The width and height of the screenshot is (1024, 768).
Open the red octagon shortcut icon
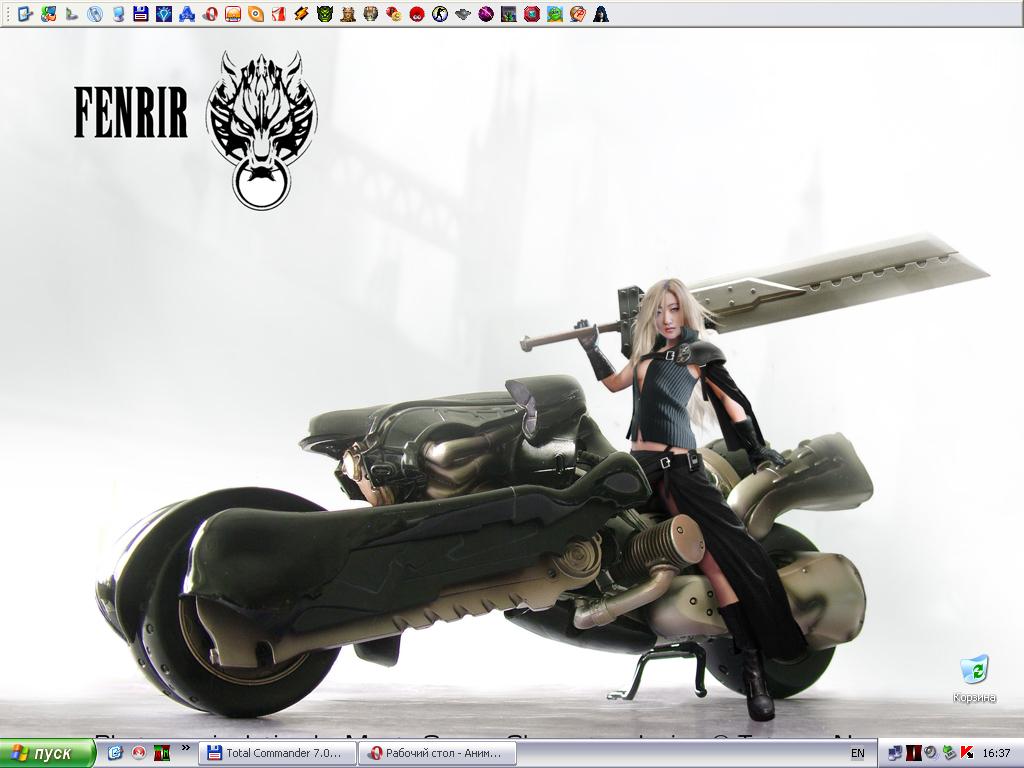click(532, 13)
